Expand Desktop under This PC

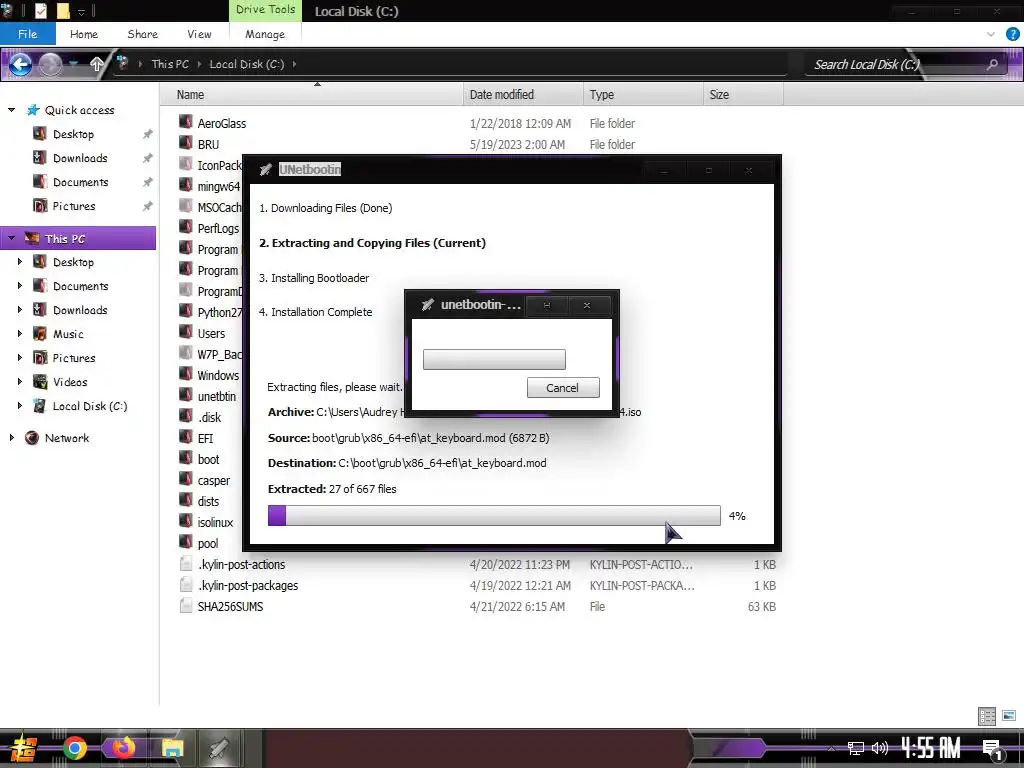tap(20, 262)
